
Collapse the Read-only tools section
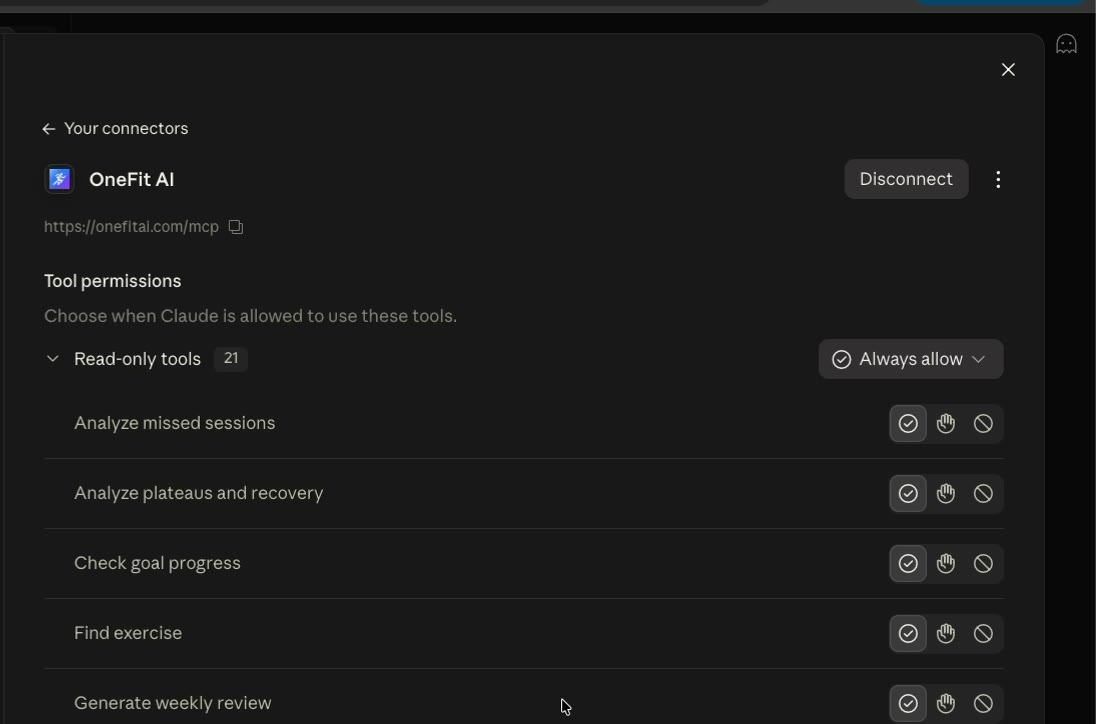52,359
